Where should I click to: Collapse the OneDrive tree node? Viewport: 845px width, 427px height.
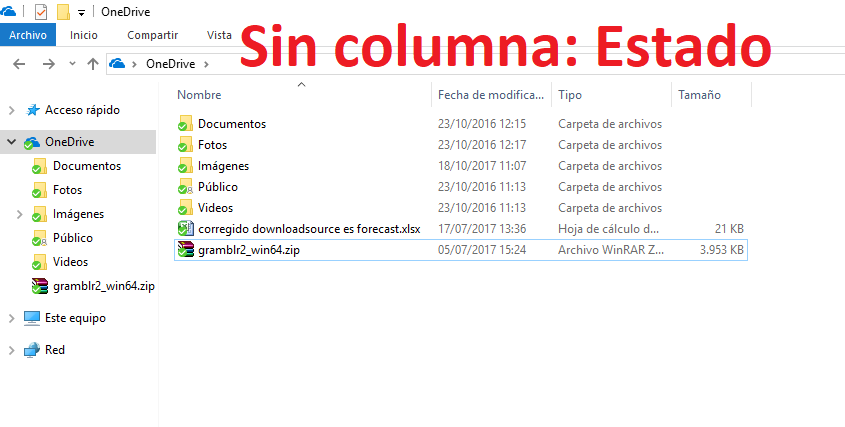pos(11,142)
